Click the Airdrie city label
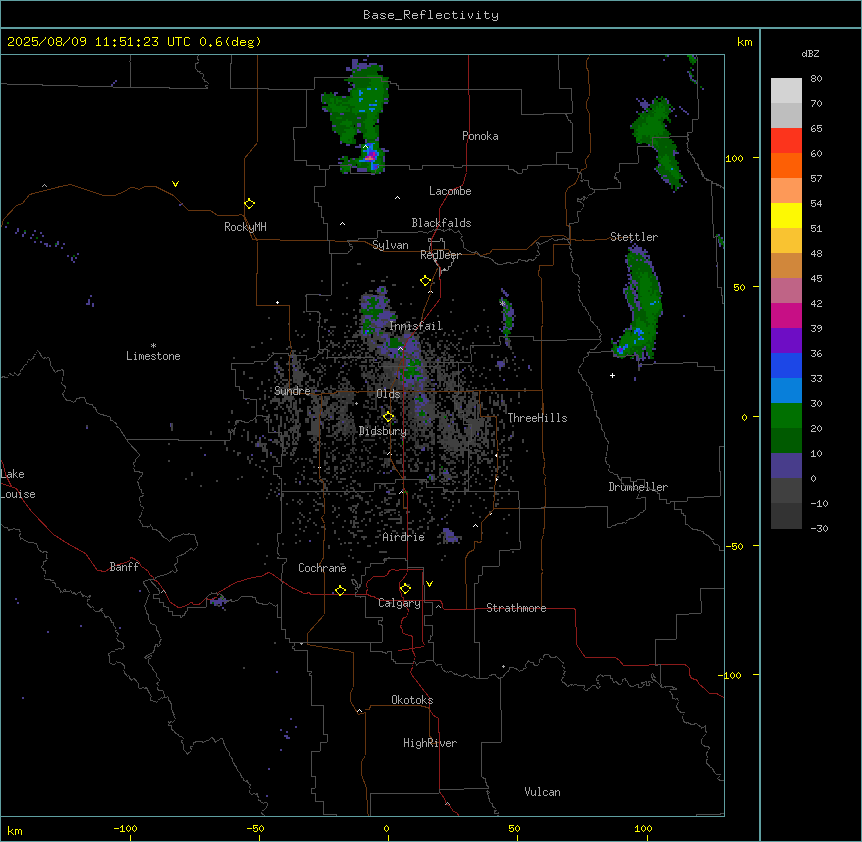 tap(404, 537)
